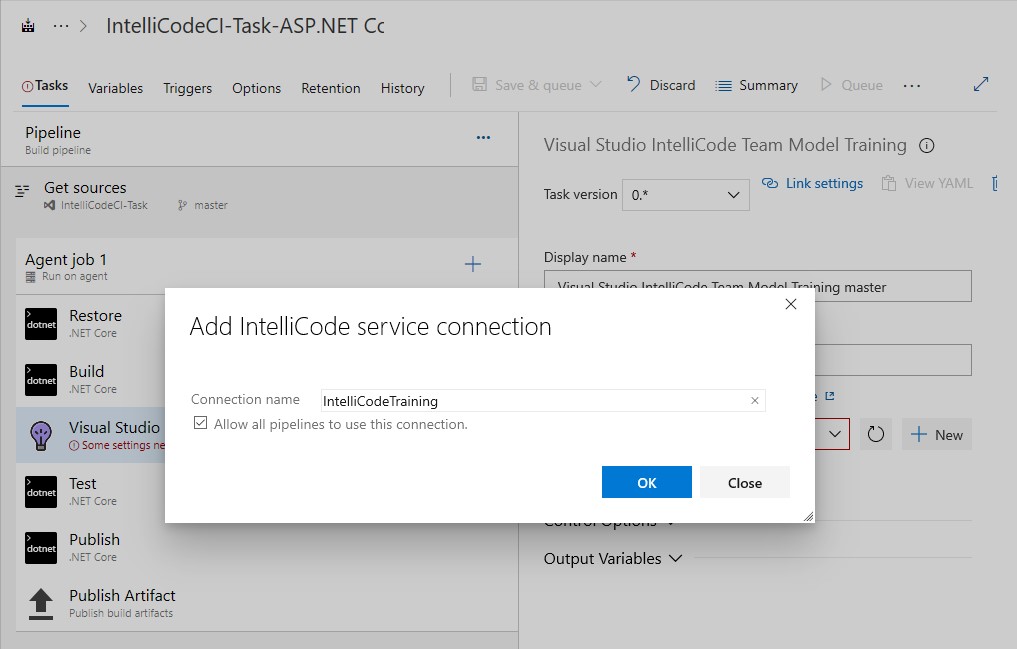Click New to add a service connection
The height and width of the screenshot is (649, 1017).
click(x=937, y=434)
